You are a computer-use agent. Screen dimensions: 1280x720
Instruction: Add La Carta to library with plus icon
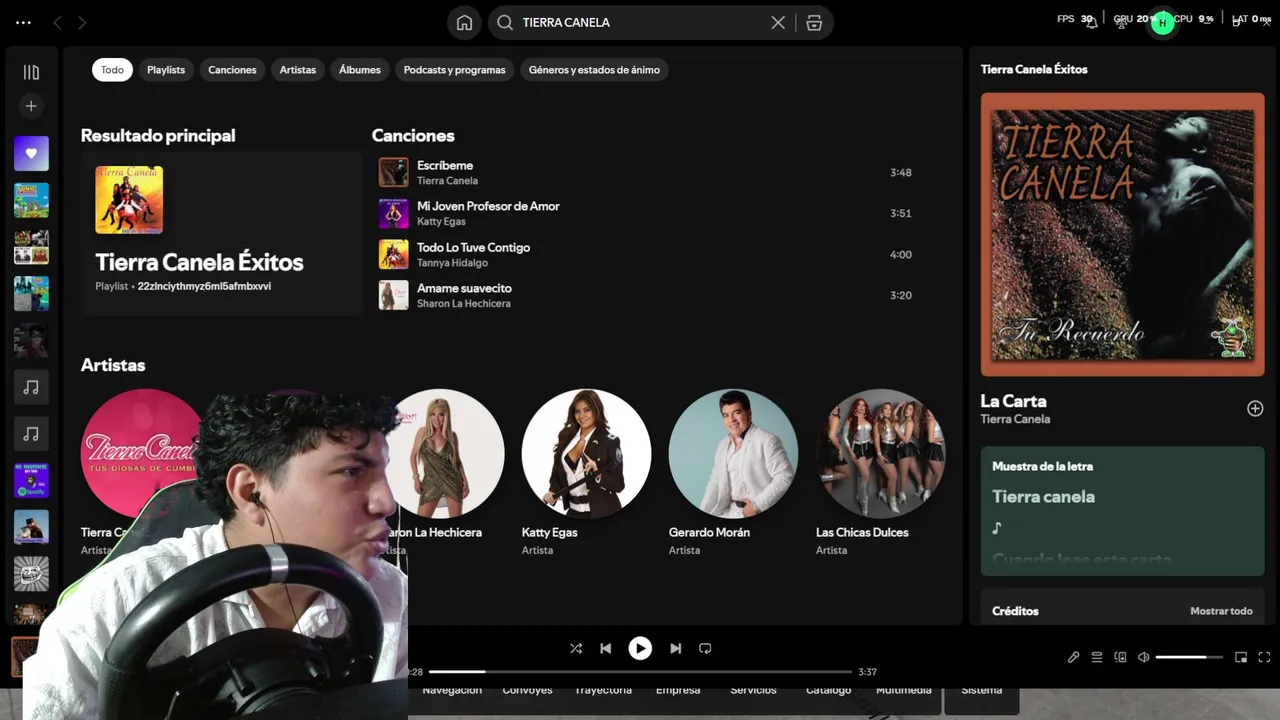[1255, 408]
